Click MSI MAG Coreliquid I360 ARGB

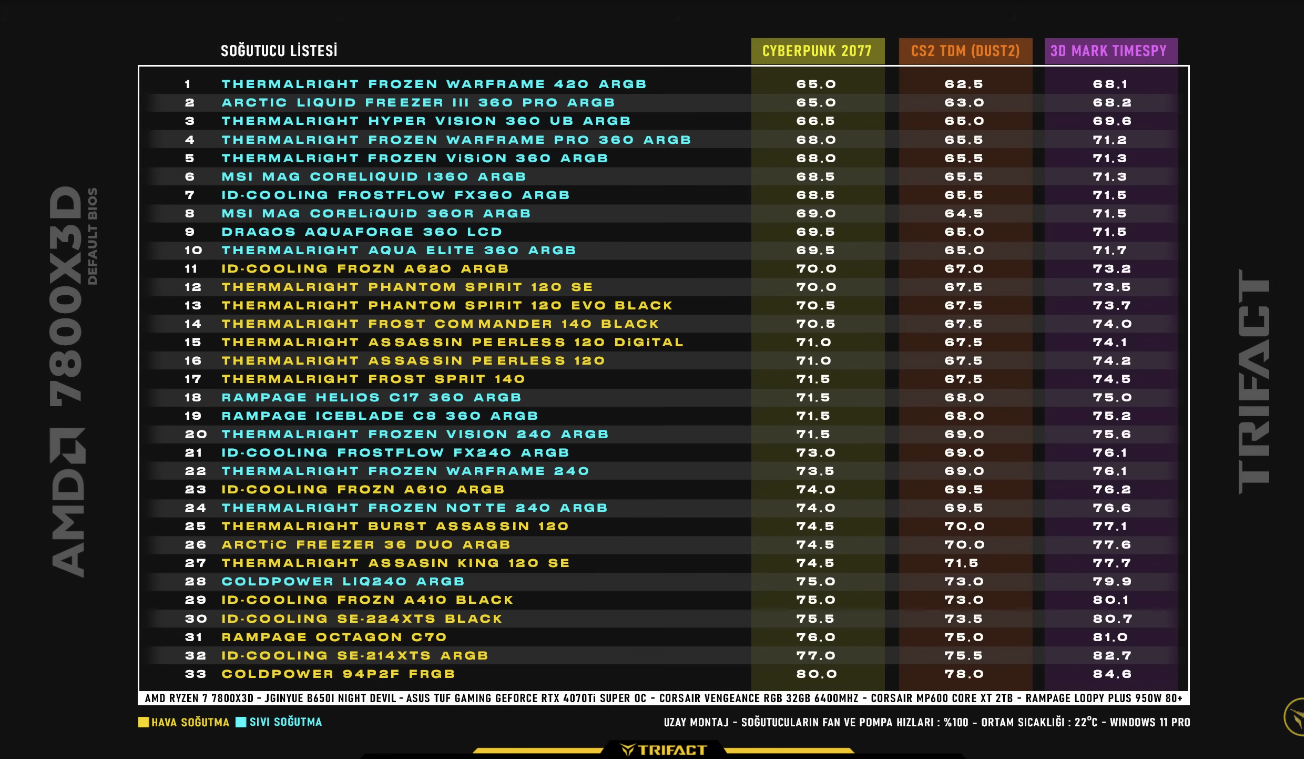(374, 177)
